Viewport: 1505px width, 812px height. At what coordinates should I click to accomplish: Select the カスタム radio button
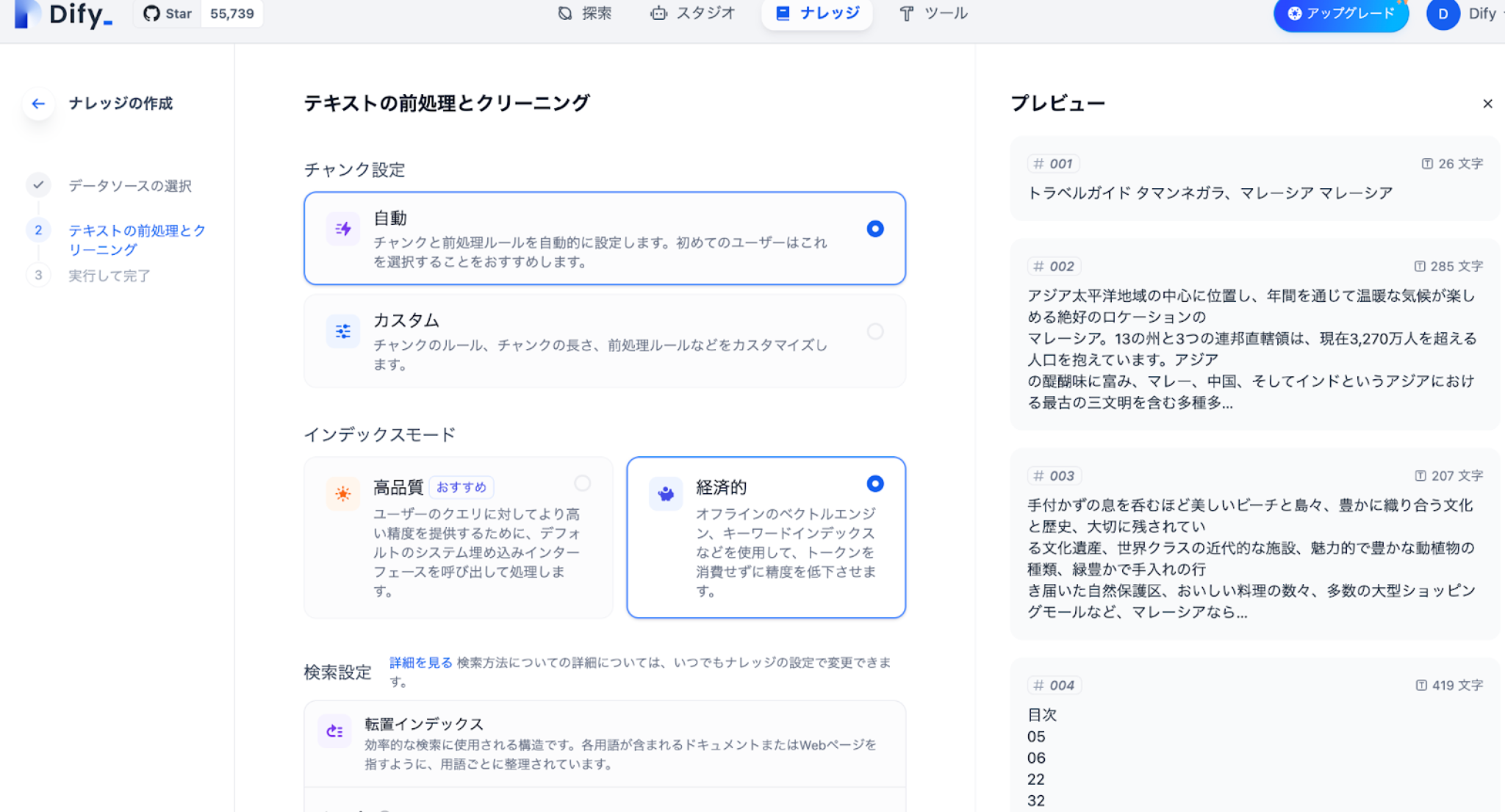874,331
